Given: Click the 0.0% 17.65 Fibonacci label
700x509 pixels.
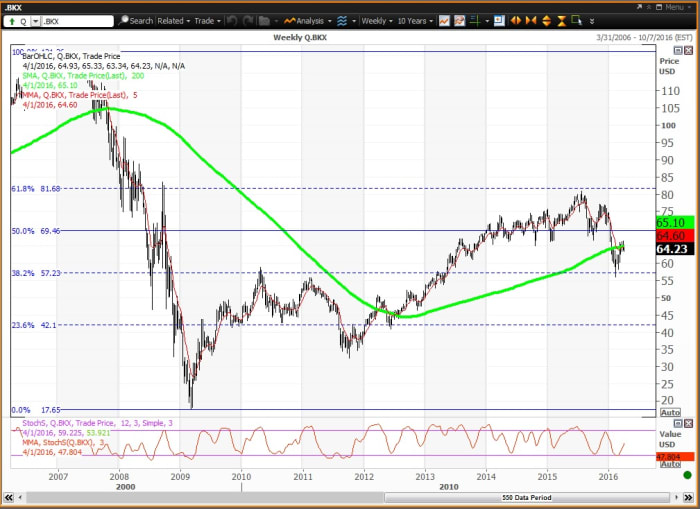Looking at the screenshot, I should (x=36, y=410).
